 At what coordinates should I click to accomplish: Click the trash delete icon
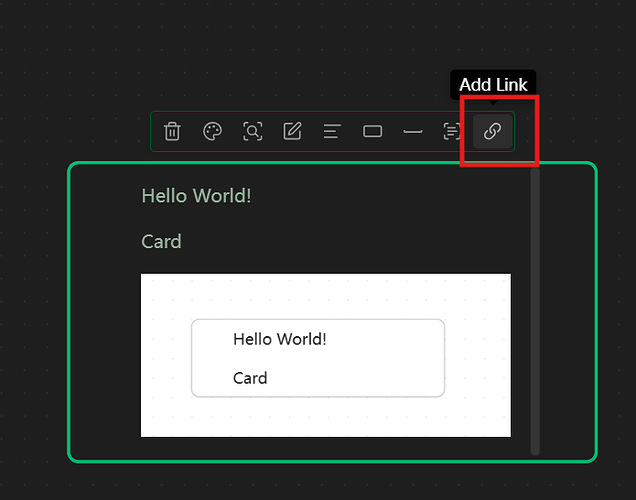pos(172,131)
